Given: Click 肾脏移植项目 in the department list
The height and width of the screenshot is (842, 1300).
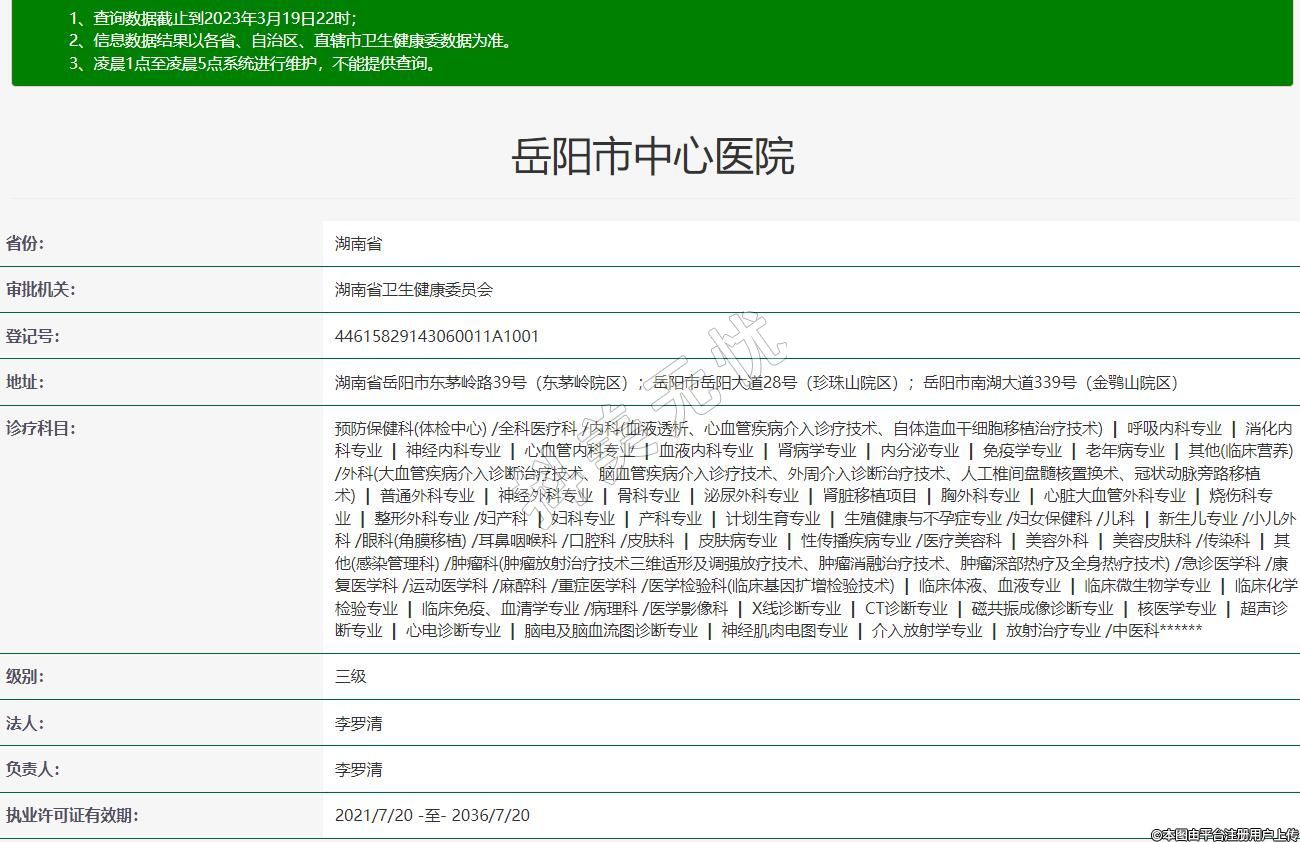Looking at the screenshot, I should click(869, 495).
